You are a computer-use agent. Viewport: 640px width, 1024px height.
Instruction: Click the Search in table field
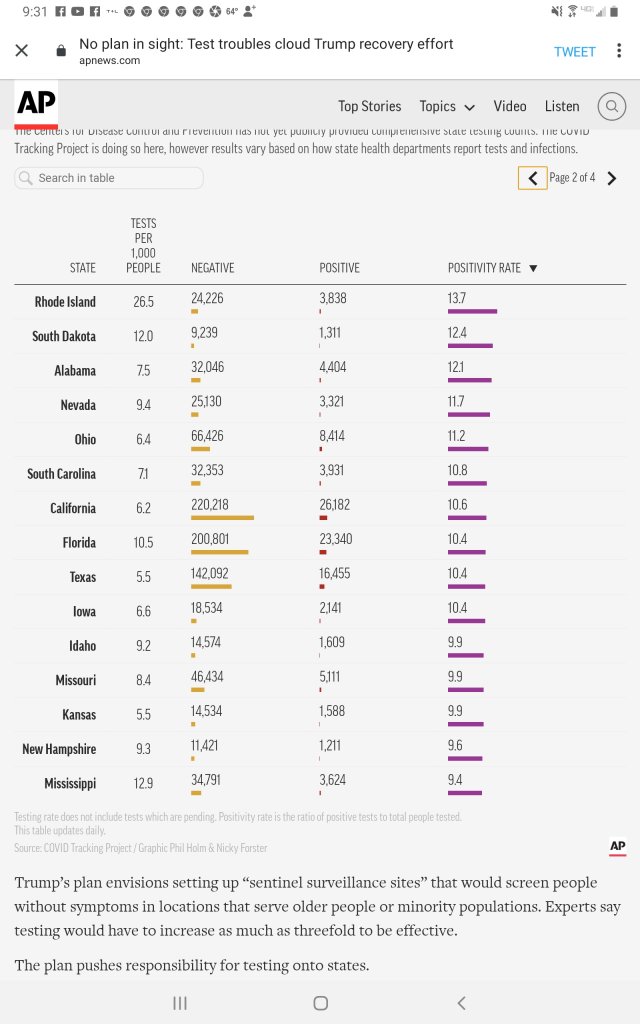click(109, 178)
